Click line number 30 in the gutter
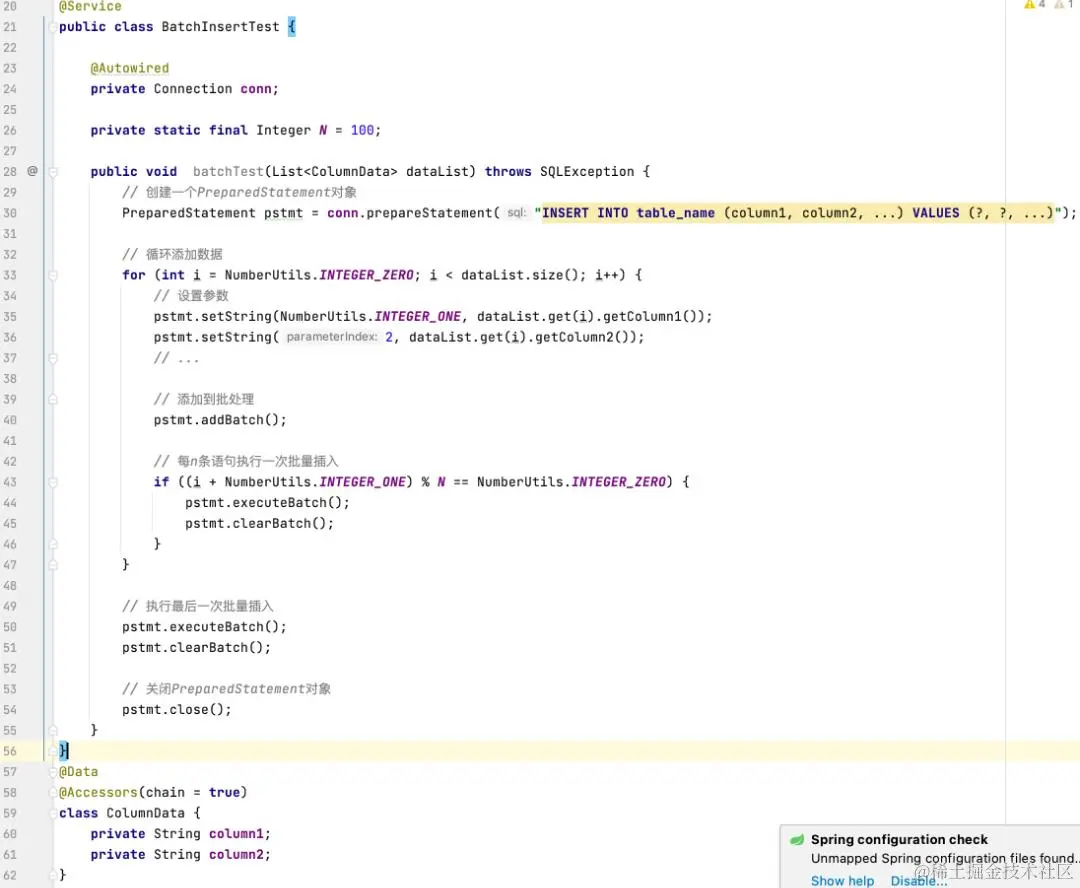 (x=10, y=213)
